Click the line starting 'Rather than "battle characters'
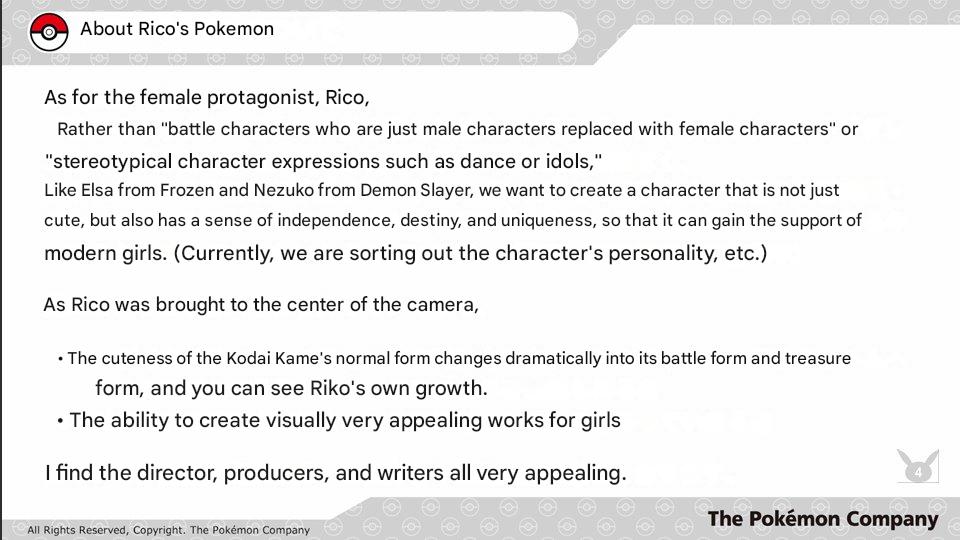 (457, 130)
